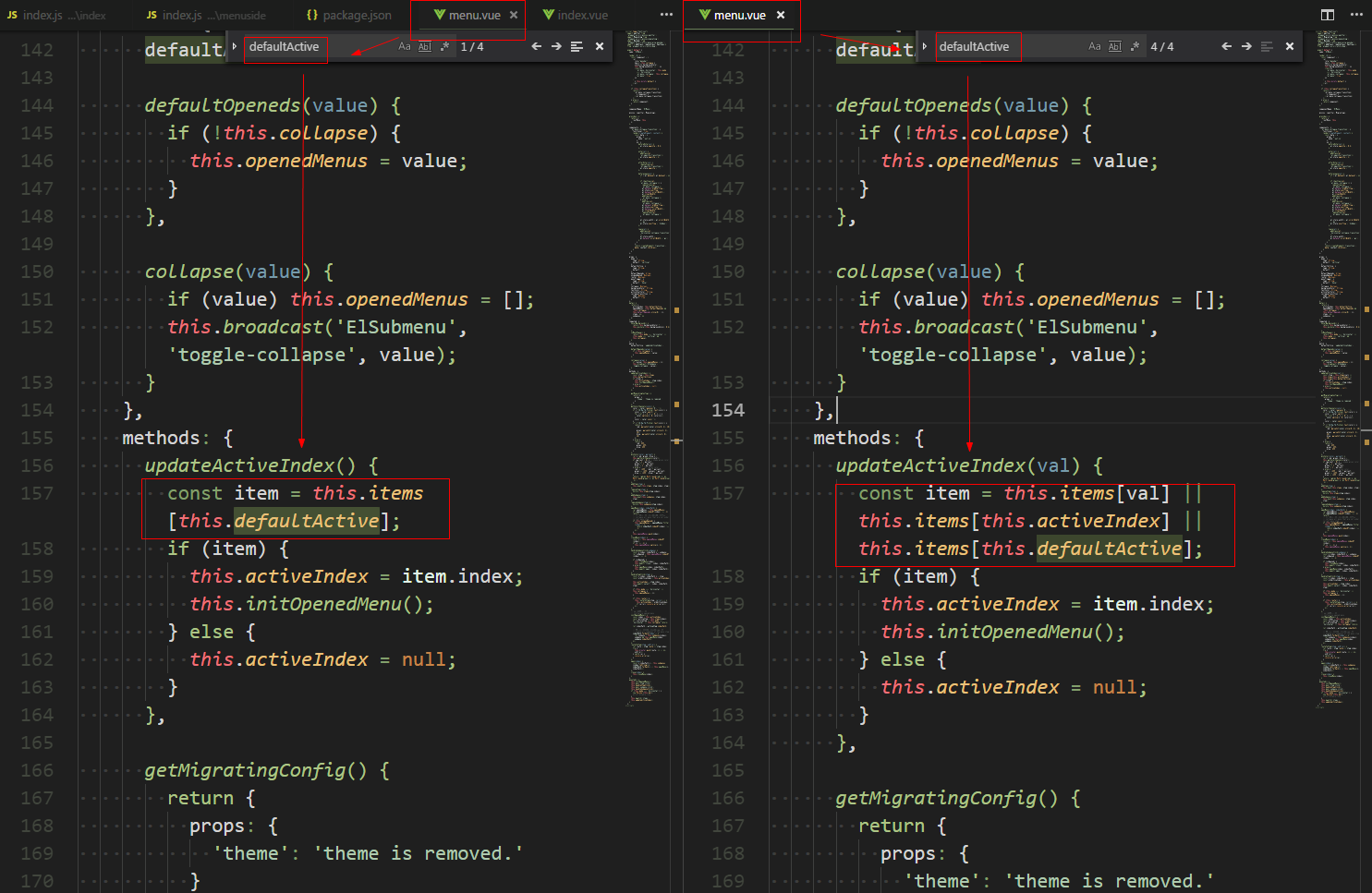Open more actions menu for right editor group
The width and height of the screenshot is (1372, 893).
click(x=1356, y=15)
